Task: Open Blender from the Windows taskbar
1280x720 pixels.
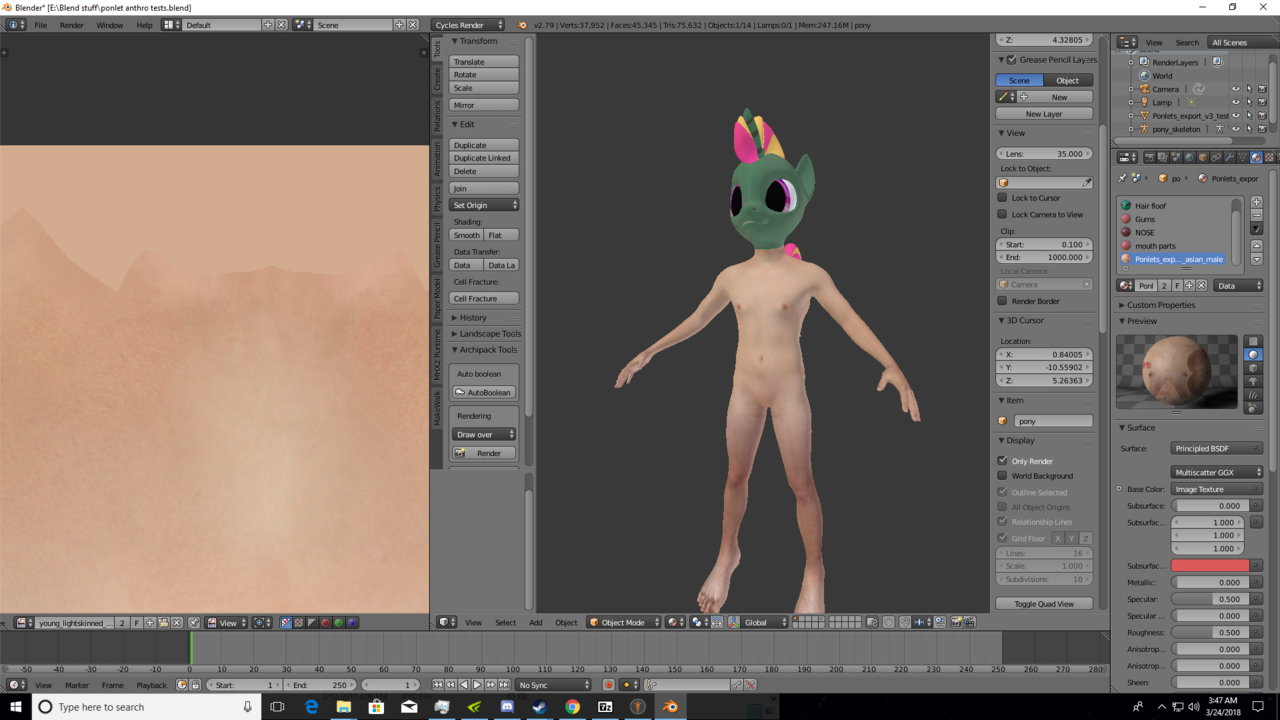Action: pos(670,707)
